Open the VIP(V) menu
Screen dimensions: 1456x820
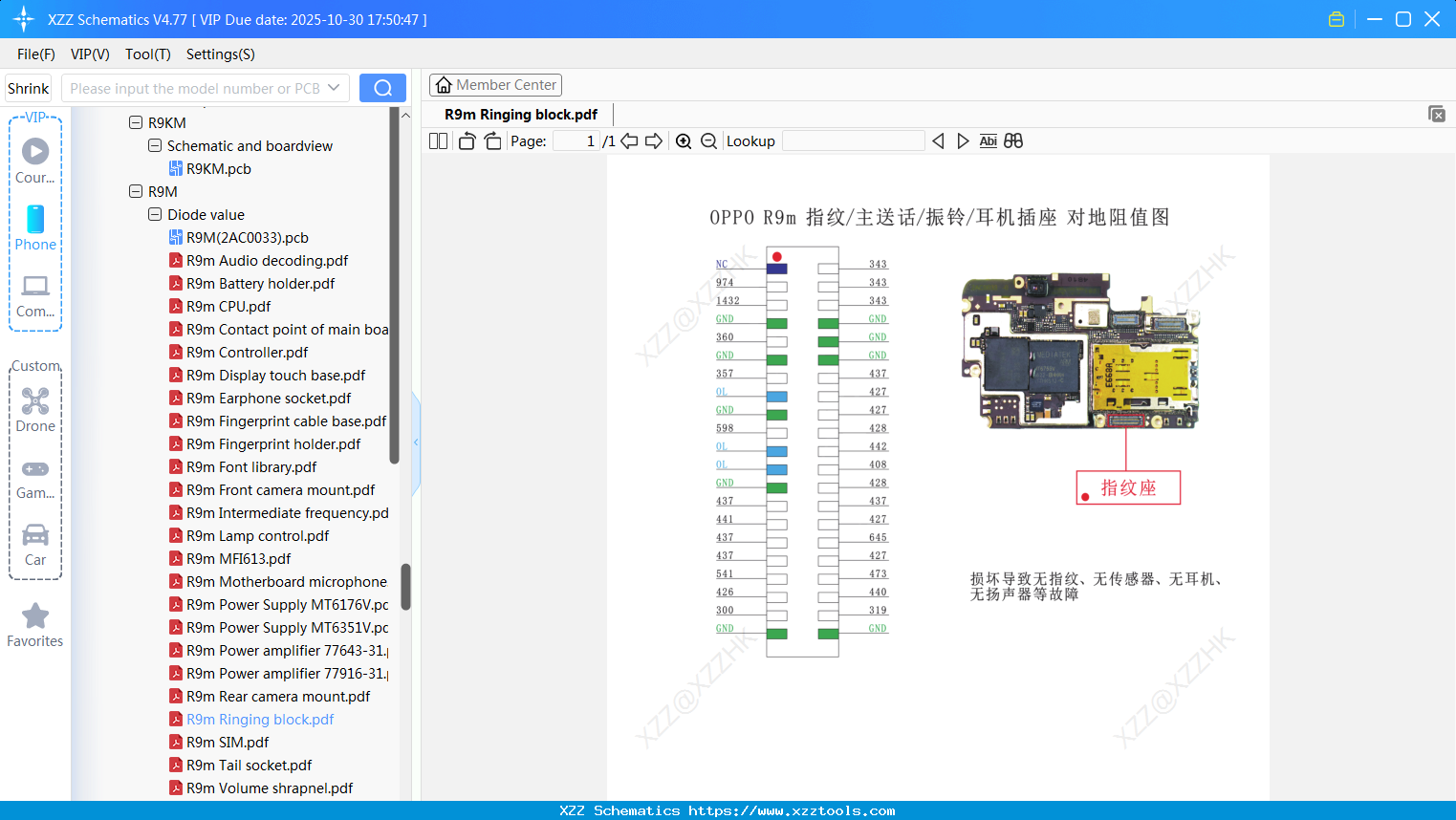(89, 54)
